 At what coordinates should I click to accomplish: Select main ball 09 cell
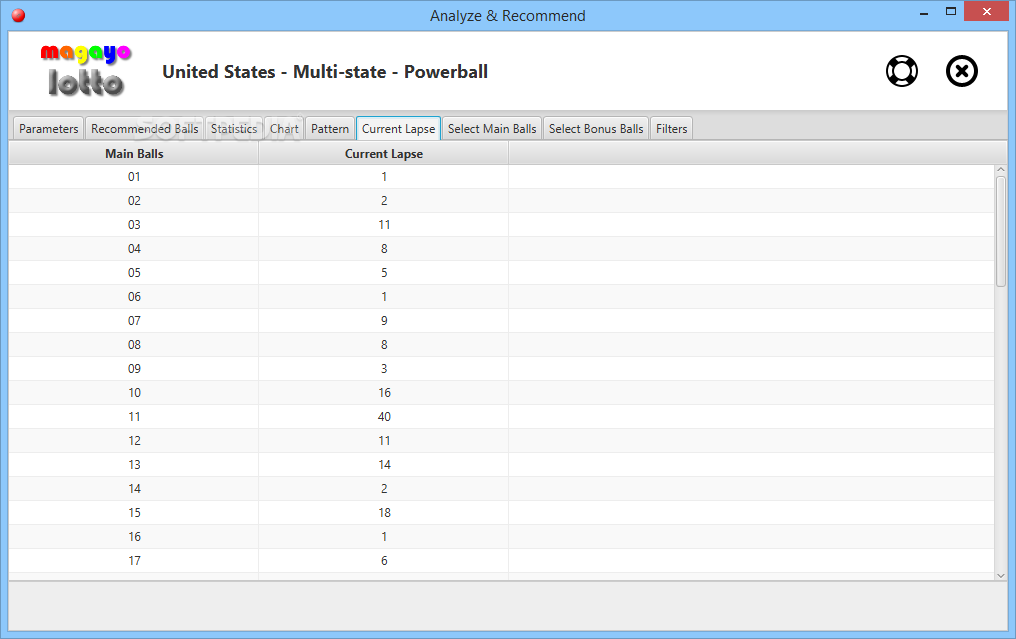tap(134, 369)
